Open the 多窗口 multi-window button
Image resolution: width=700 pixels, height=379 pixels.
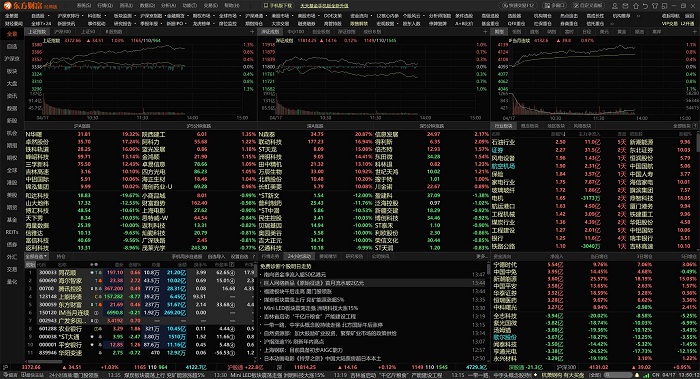tap(554, 6)
